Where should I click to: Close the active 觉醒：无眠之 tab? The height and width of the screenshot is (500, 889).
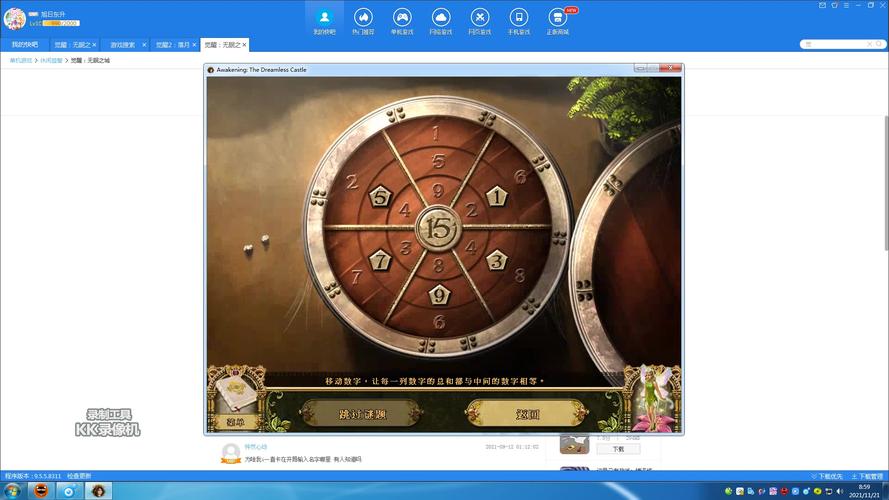pos(244,45)
